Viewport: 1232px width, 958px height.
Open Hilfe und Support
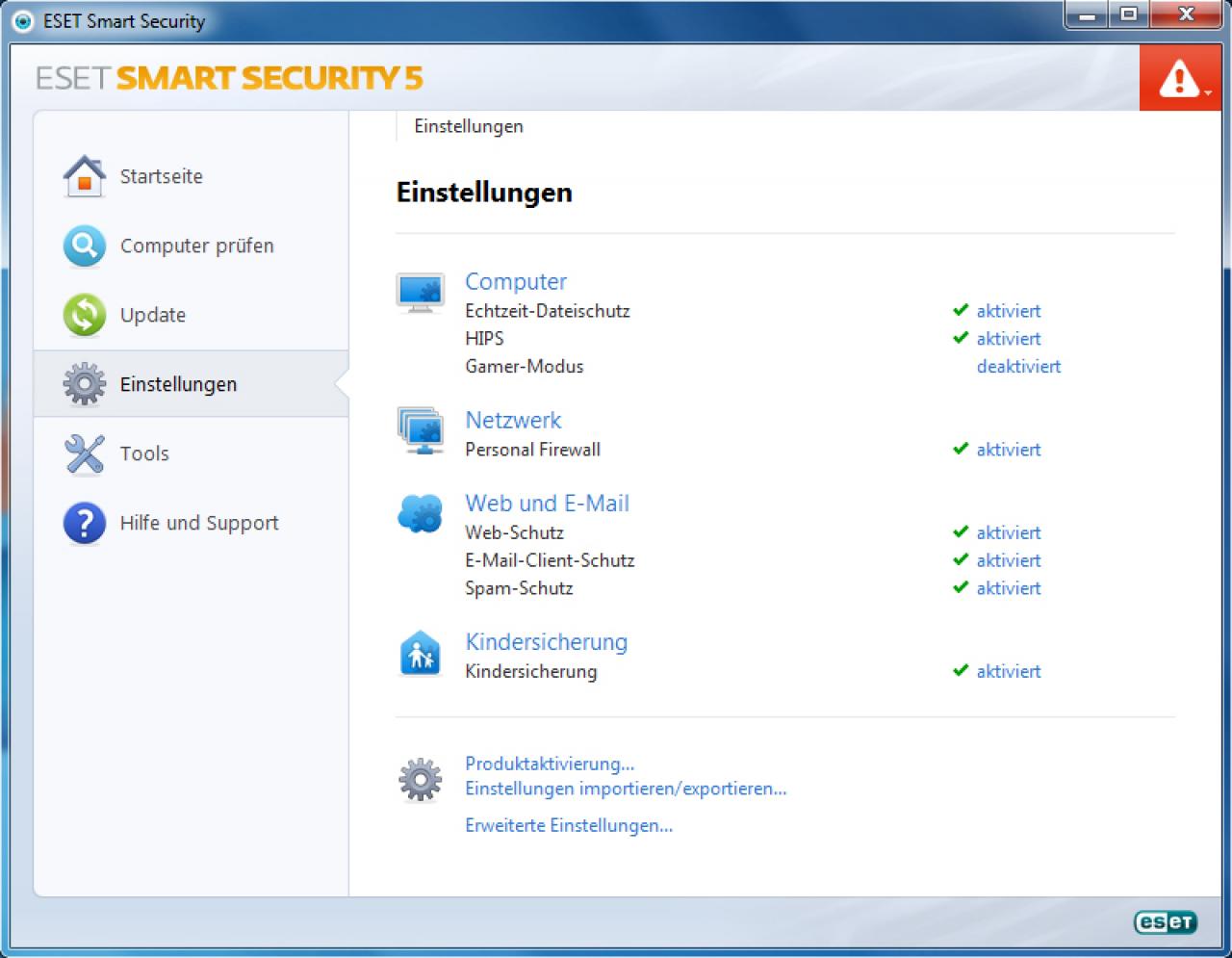click(199, 524)
